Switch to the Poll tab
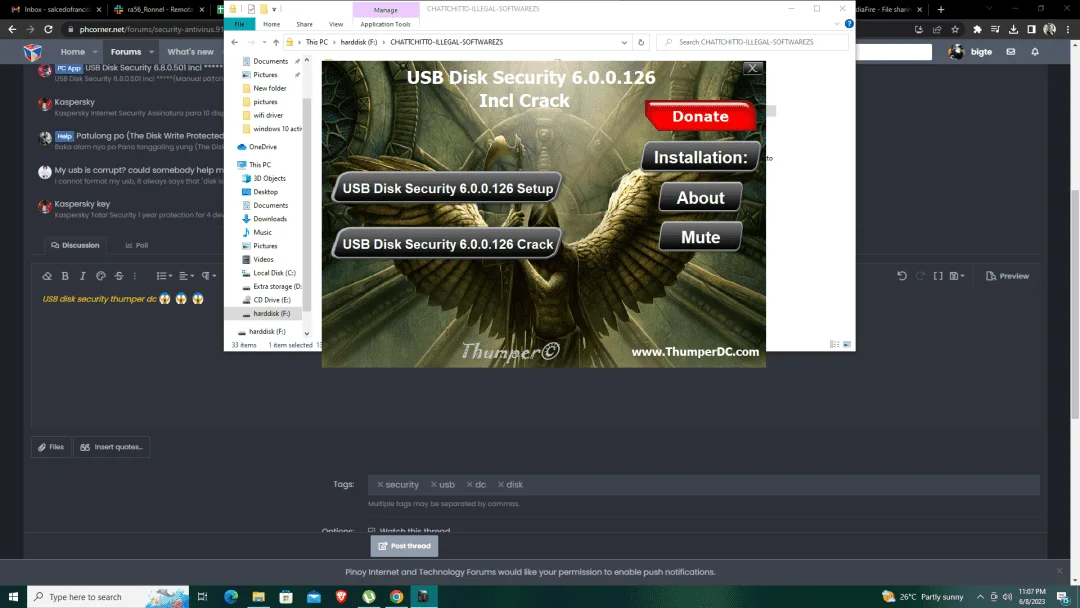Image resolution: width=1080 pixels, height=608 pixels. (136, 245)
